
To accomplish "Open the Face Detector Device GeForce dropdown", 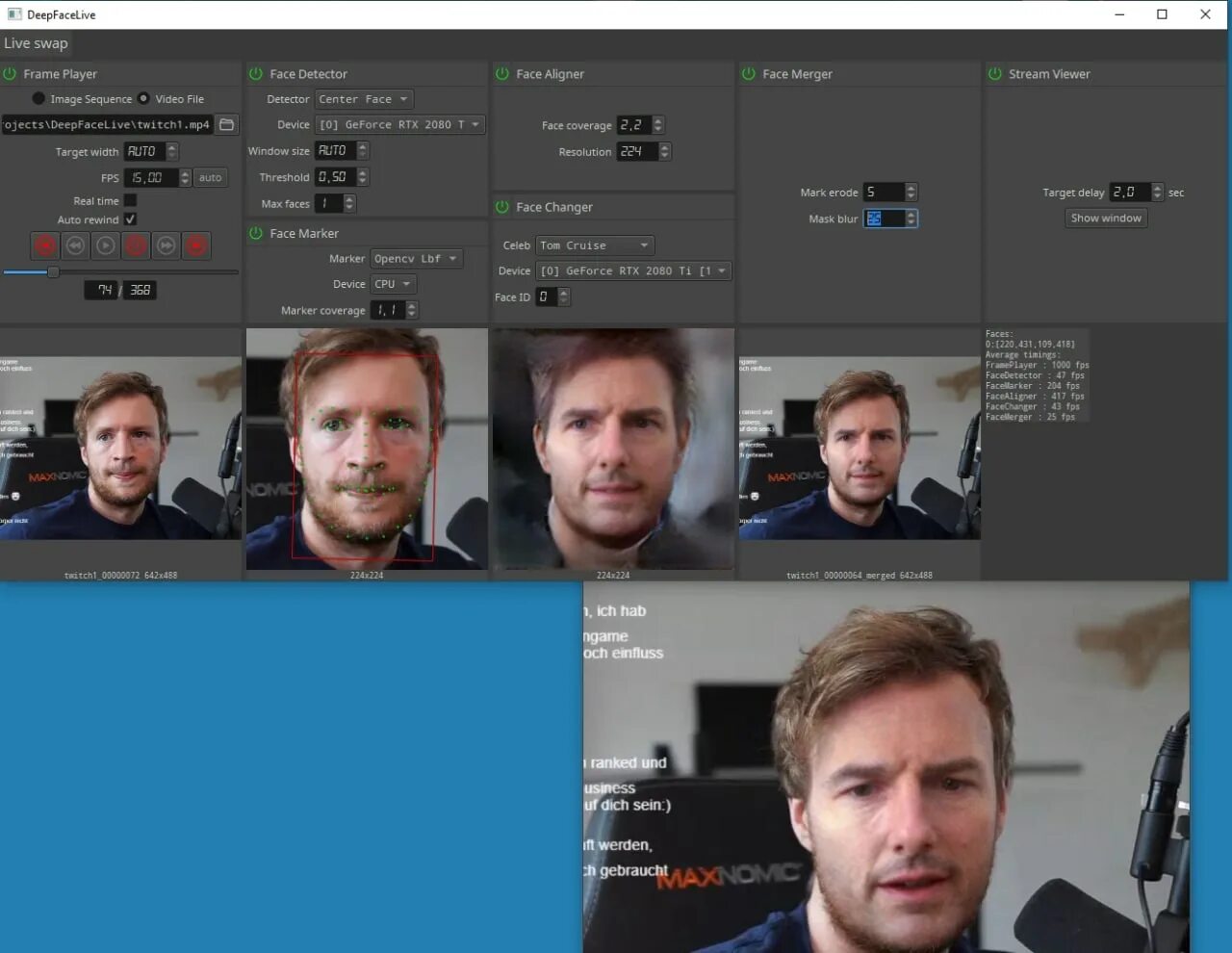I will tap(399, 125).
